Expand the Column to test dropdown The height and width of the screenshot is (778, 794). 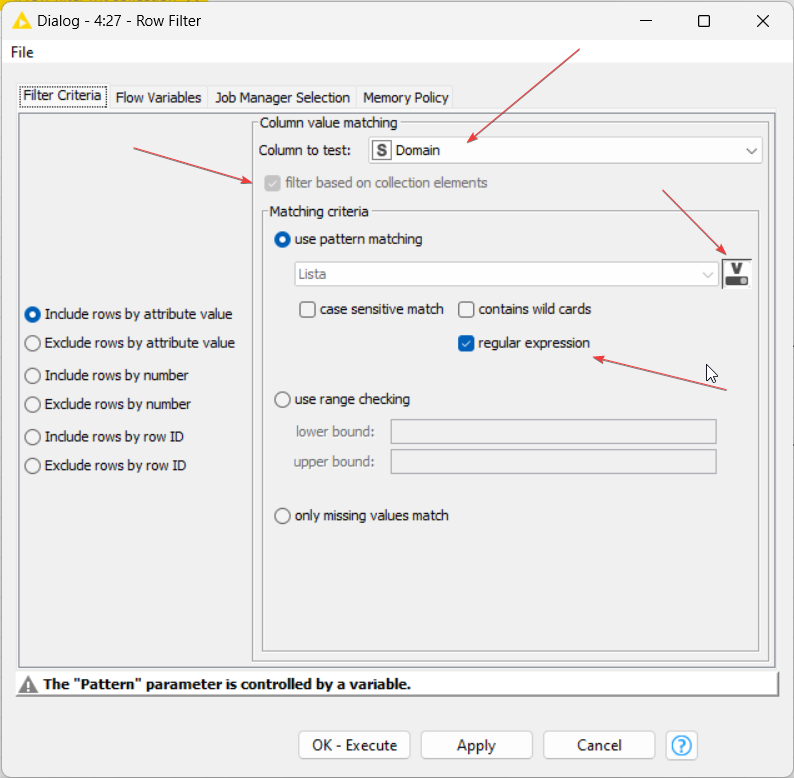click(x=751, y=151)
